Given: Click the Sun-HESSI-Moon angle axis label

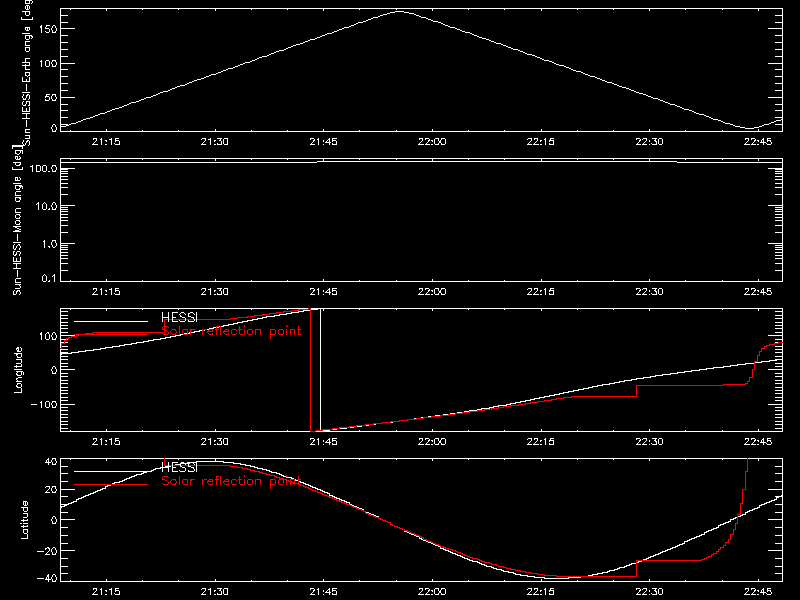Looking at the screenshot, I should click(17, 220).
